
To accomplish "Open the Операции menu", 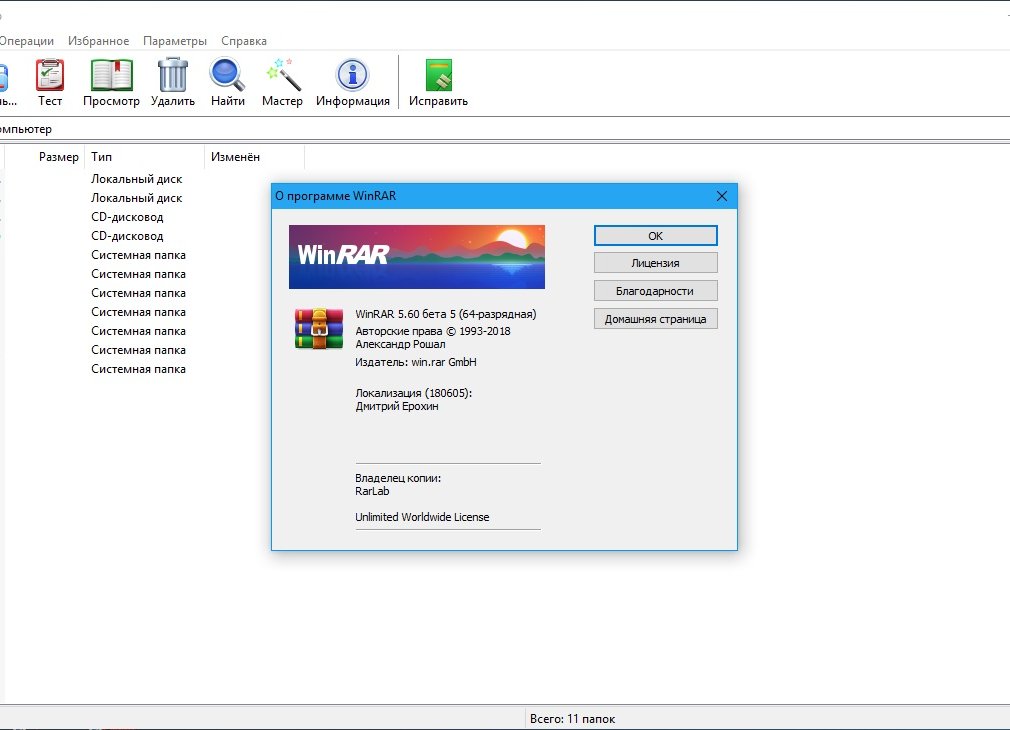I will pyautogui.click(x=27, y=41).
